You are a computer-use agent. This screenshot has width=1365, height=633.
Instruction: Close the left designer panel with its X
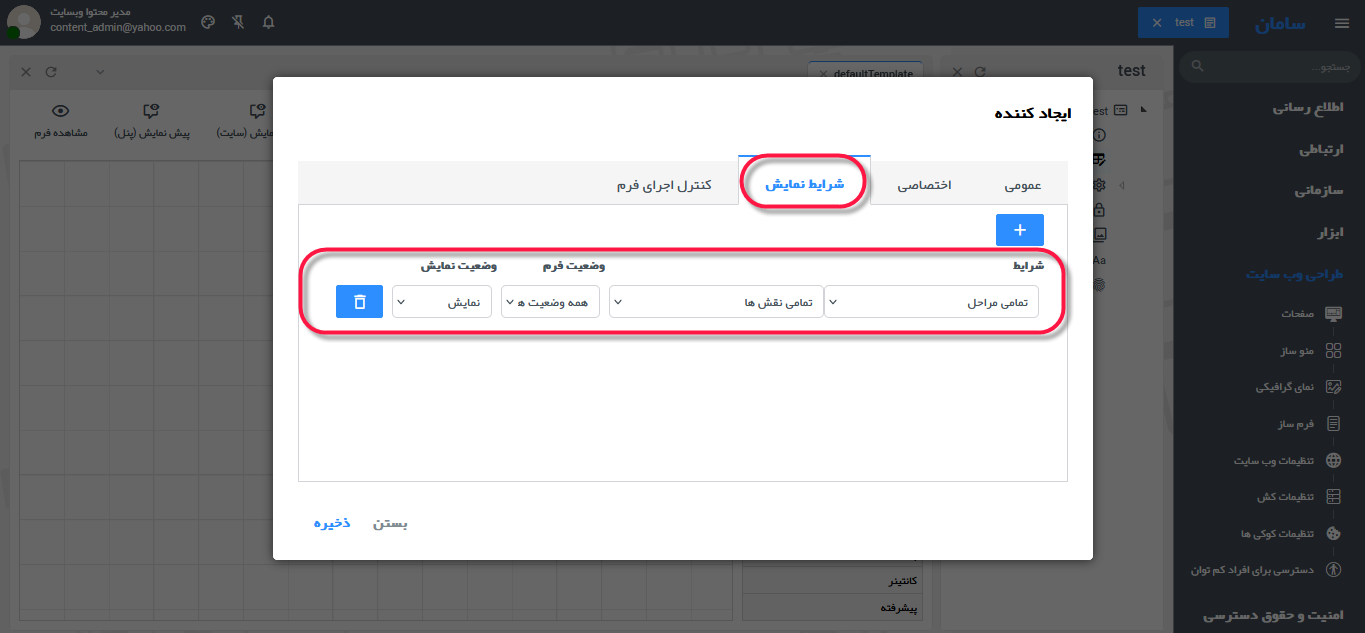click(26, 72)
